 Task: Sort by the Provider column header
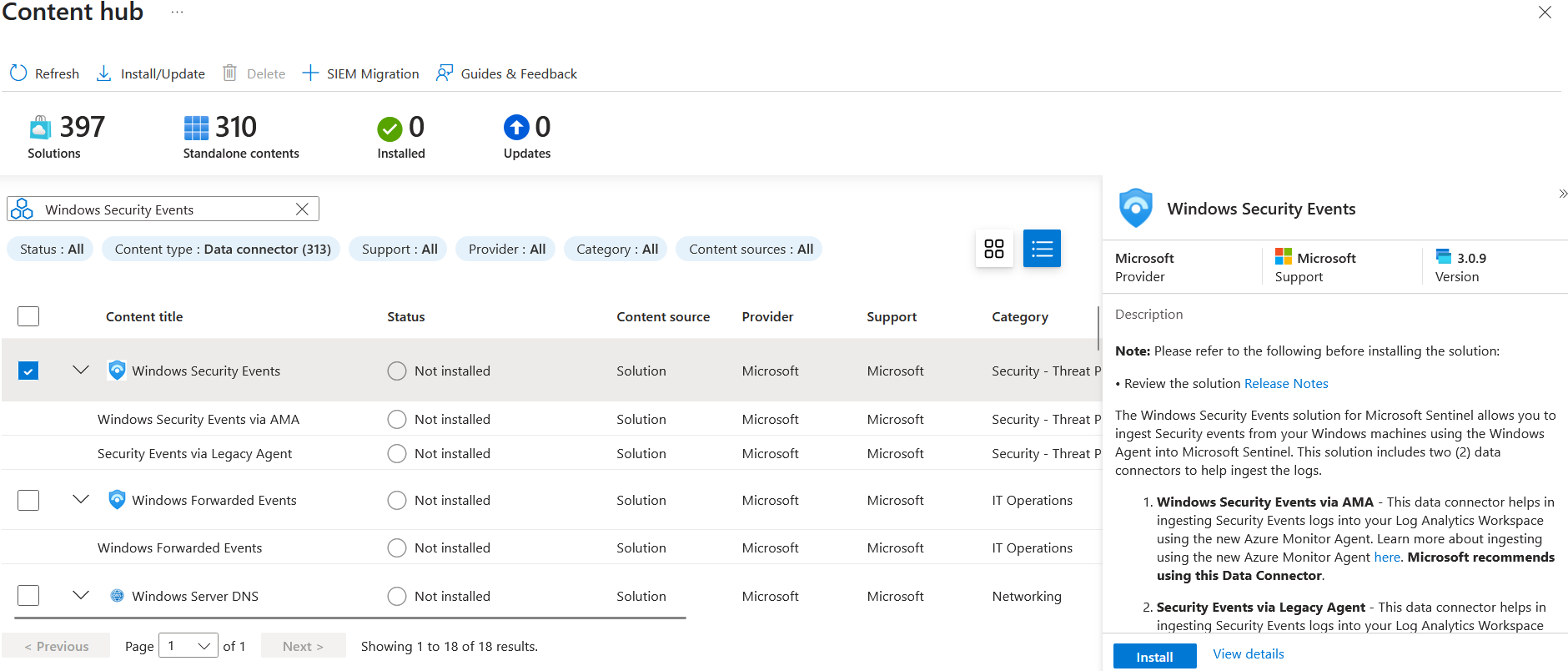[767, 316]
